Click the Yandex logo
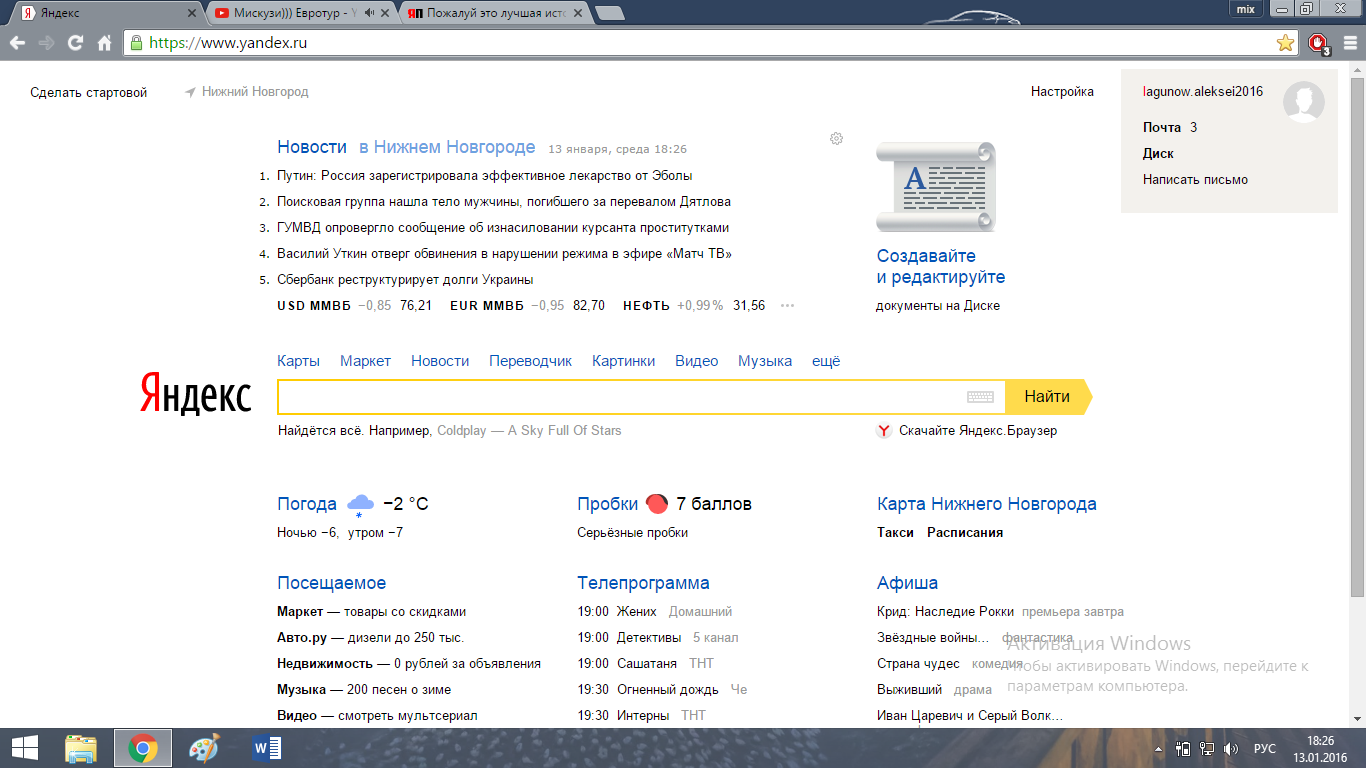1366x768 pixels. pyautogui.click(x=195, y=393)
